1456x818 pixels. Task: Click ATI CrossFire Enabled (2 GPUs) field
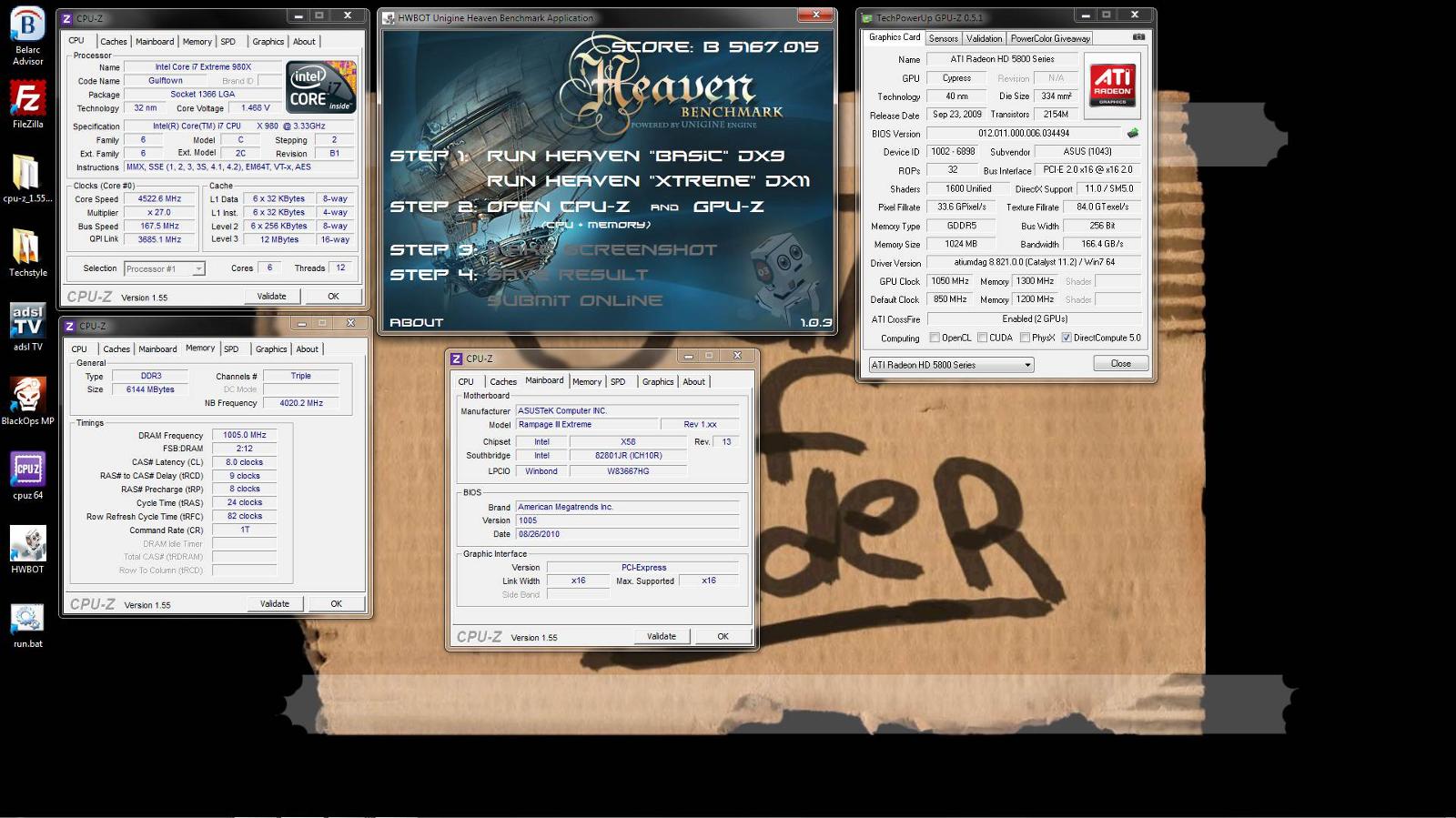1034,319
